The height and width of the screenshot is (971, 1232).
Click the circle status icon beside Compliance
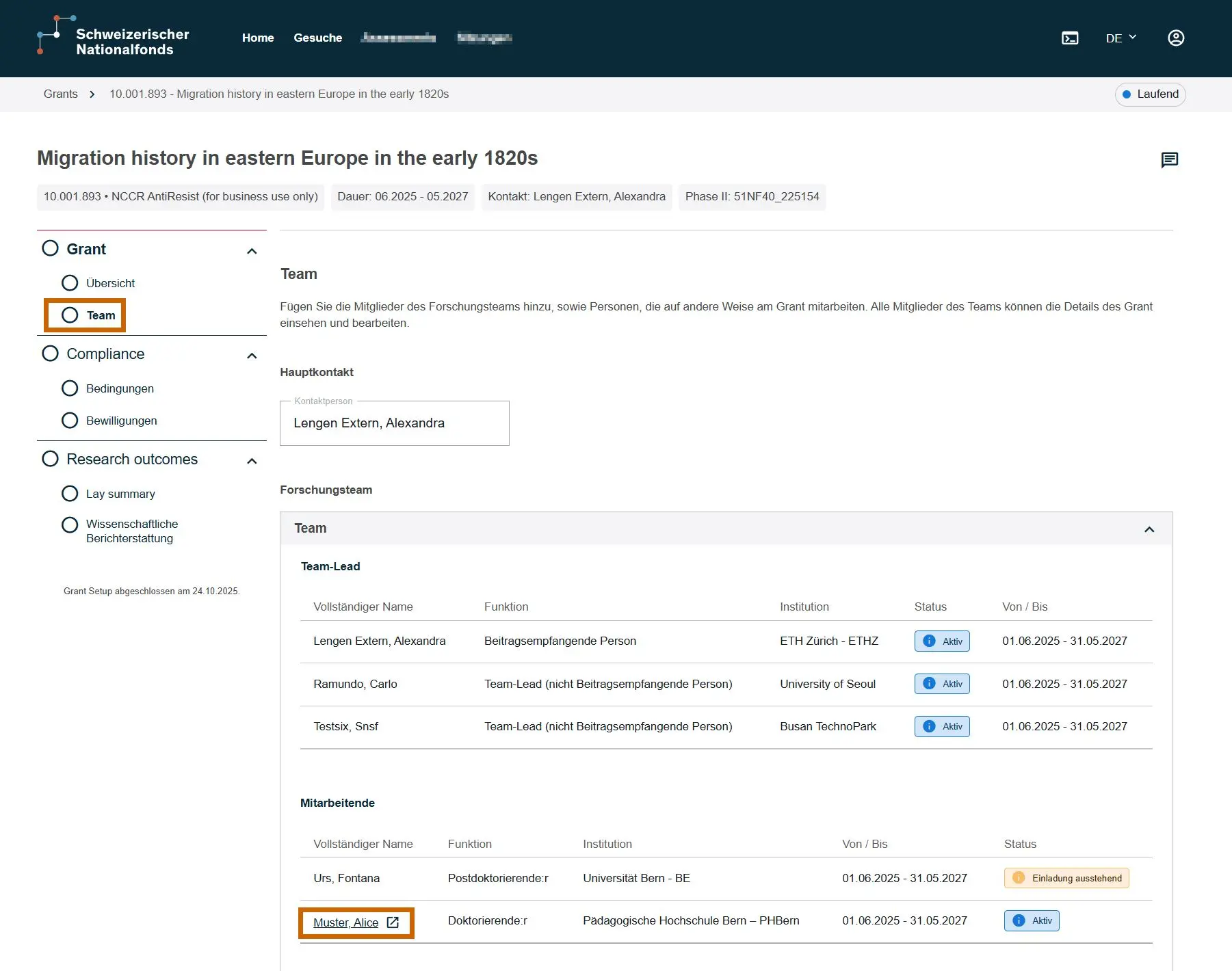[50, 354]
